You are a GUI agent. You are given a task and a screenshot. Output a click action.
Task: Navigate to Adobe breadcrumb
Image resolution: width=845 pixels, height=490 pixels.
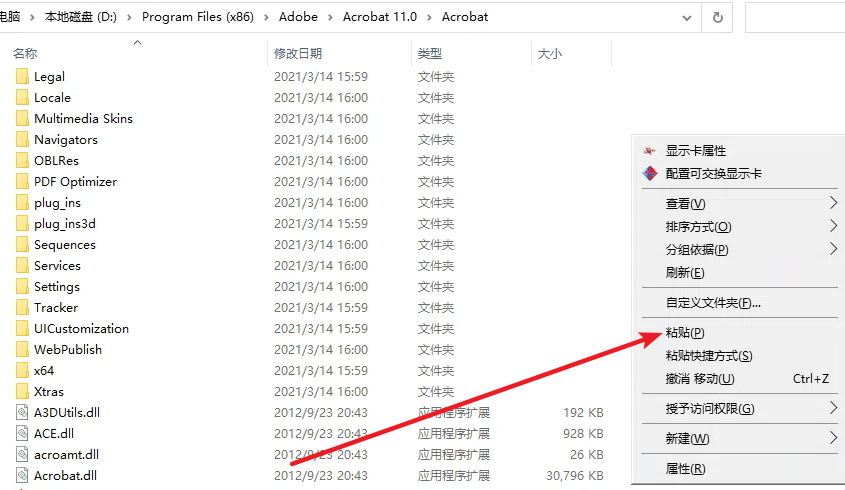(x=298, y=17)
